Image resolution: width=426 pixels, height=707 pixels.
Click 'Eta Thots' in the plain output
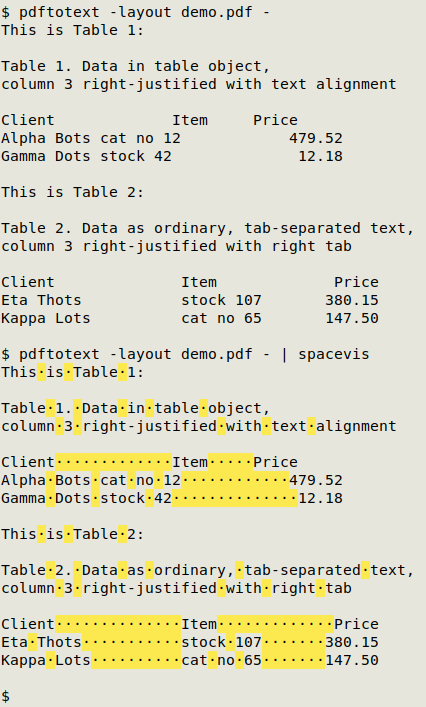click(41, 301)
